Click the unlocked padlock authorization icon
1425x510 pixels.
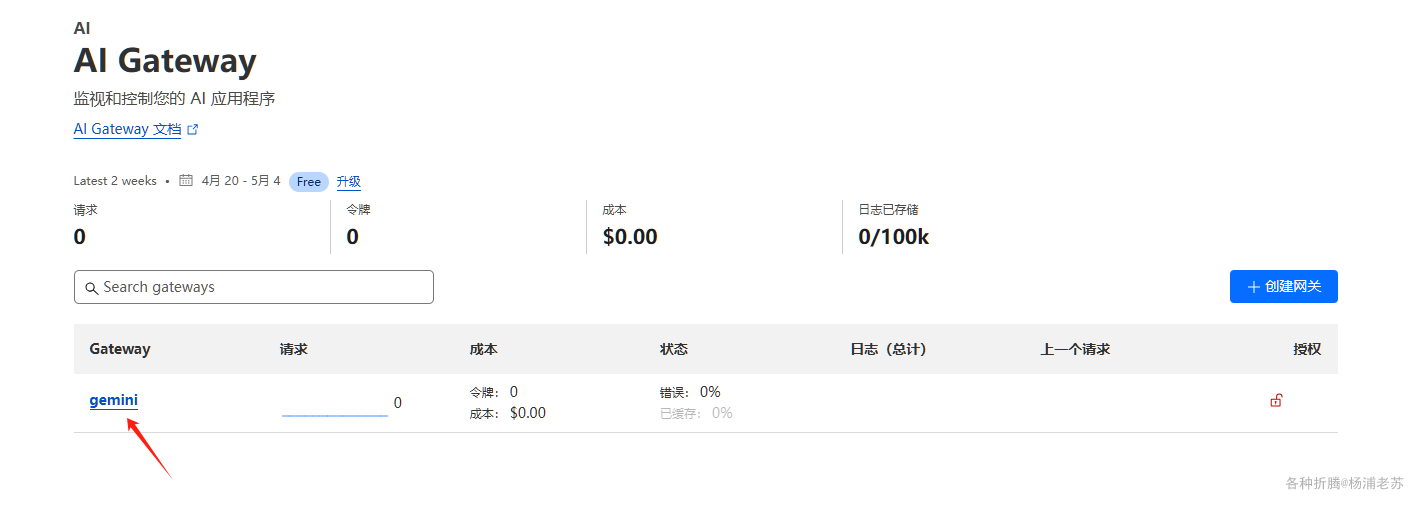[1276, 401]
